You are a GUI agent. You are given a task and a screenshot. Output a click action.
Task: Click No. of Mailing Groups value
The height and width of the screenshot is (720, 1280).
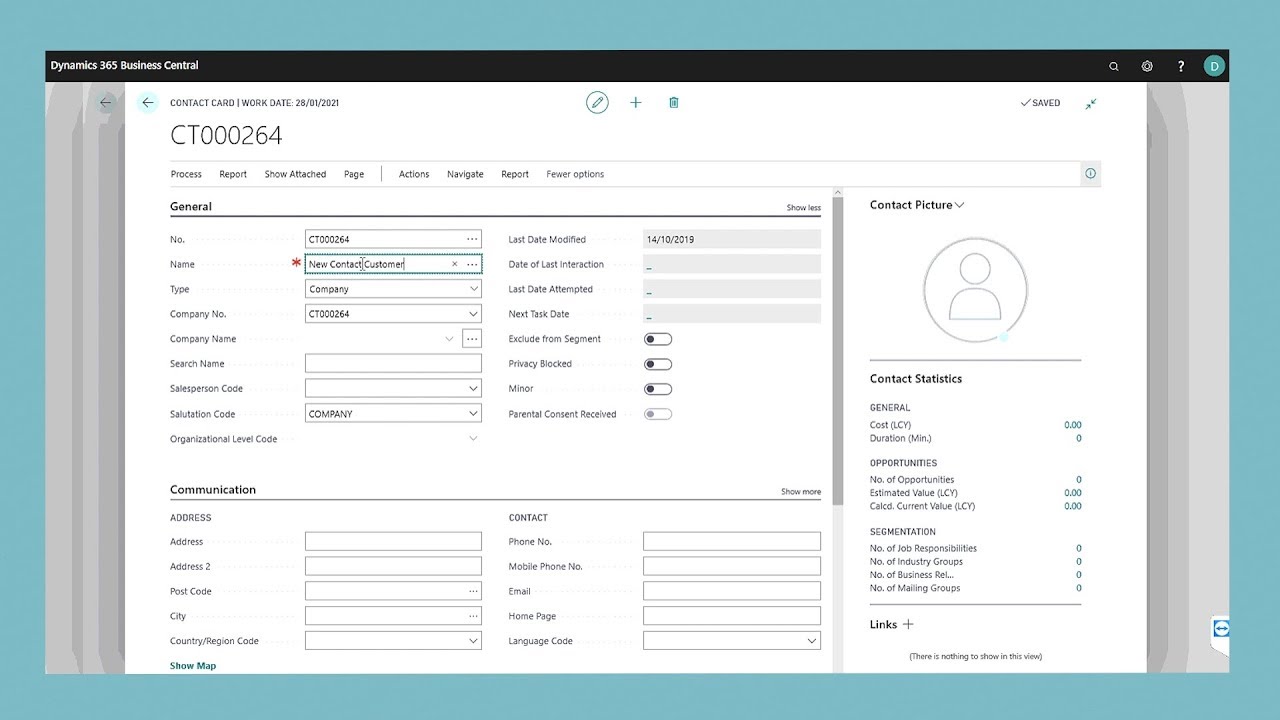point(1078,588)
